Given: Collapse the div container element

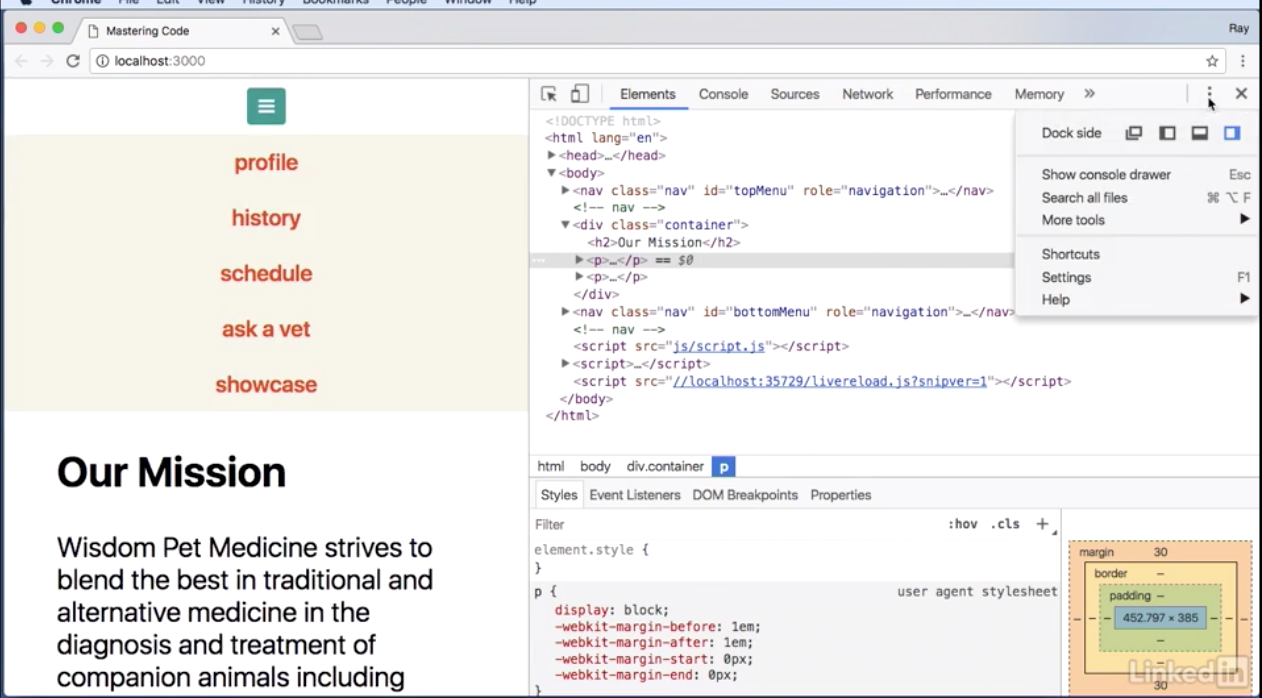Looking at the screenshot, I should click(x=565, y=225).
